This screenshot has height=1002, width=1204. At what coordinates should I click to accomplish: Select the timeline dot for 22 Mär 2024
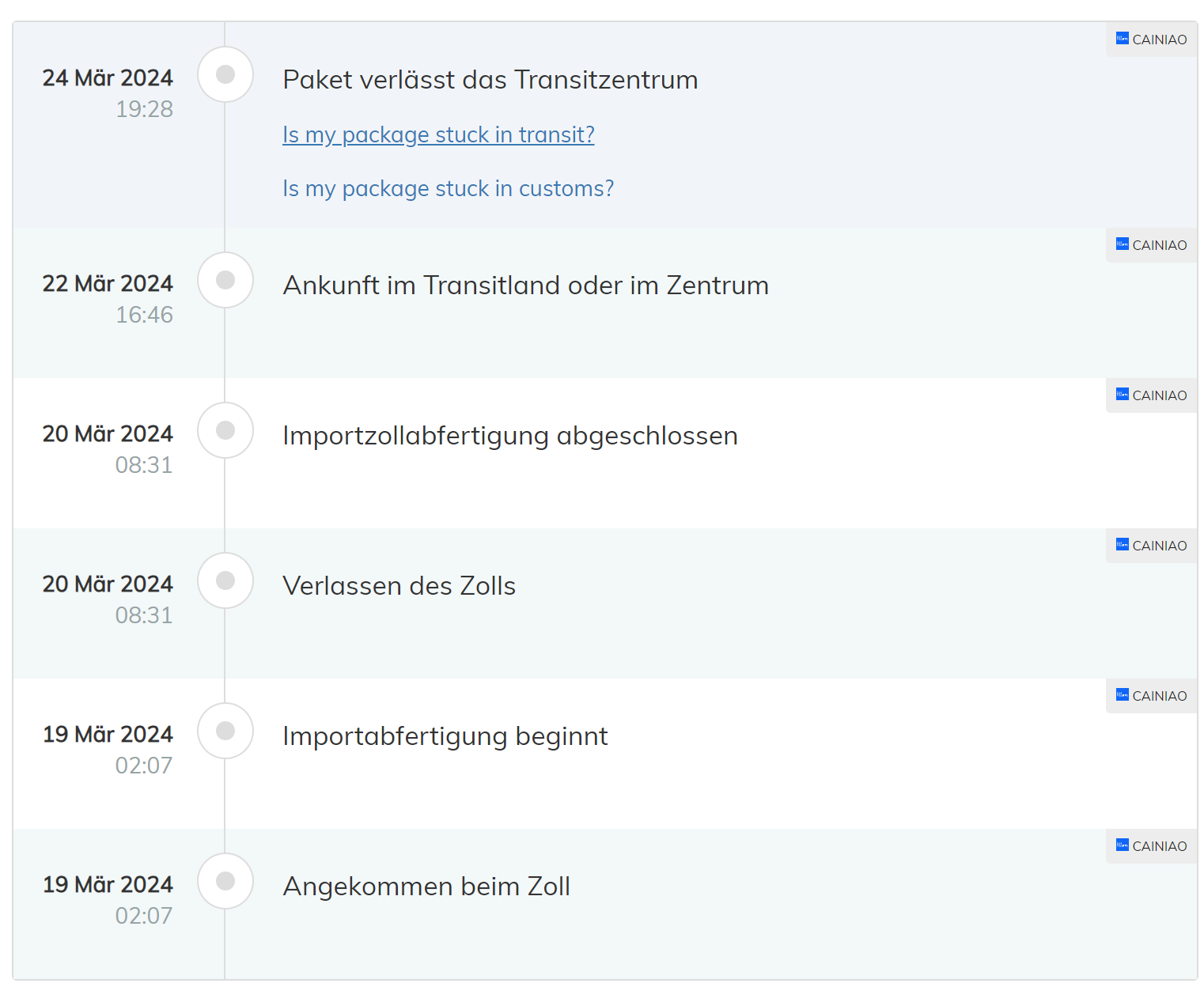[225, 280]
